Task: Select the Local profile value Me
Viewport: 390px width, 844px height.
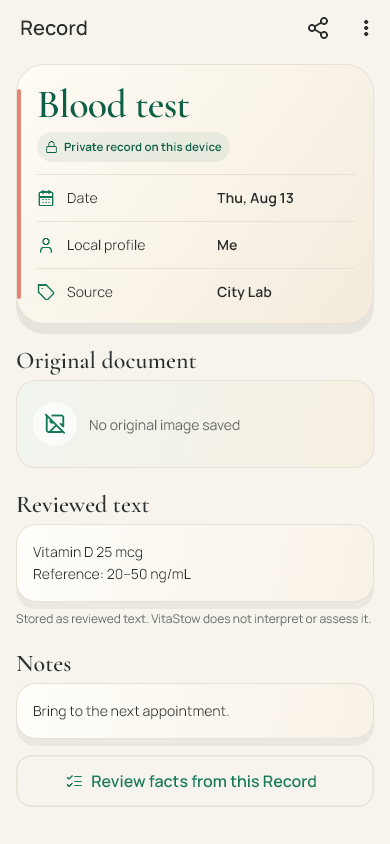Action: (227, 245)
